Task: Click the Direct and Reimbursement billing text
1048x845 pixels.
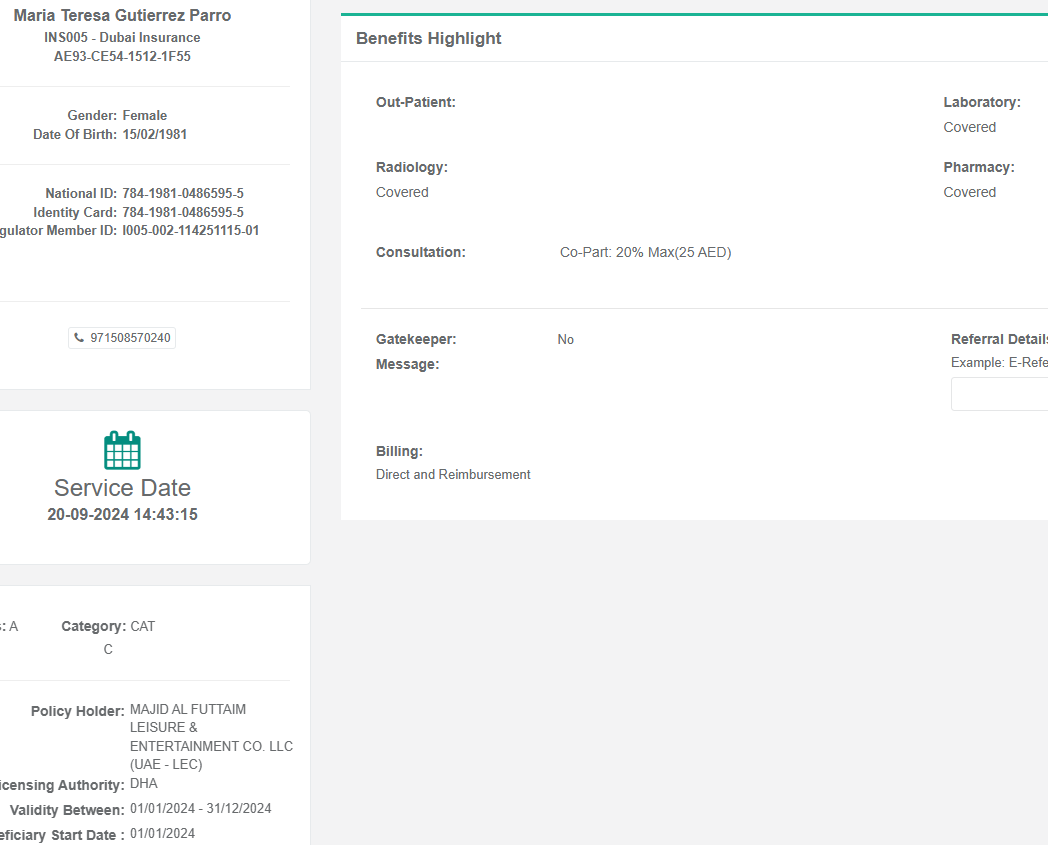Action: click(x=453, y=474)
